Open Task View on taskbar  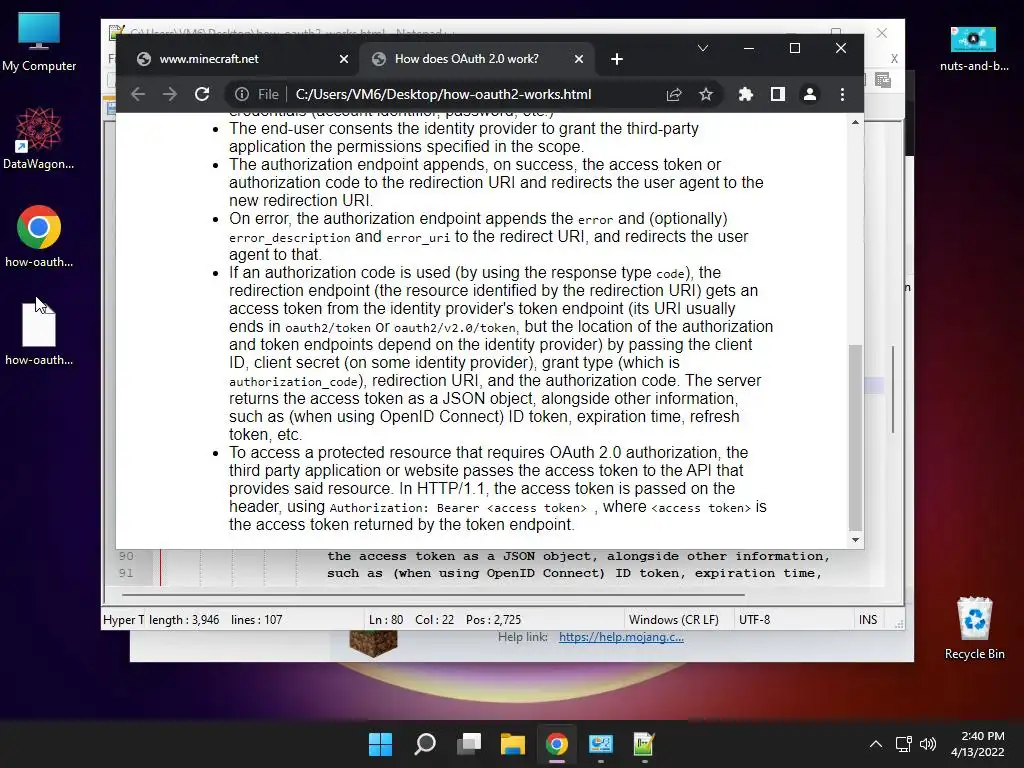point(469,744)
